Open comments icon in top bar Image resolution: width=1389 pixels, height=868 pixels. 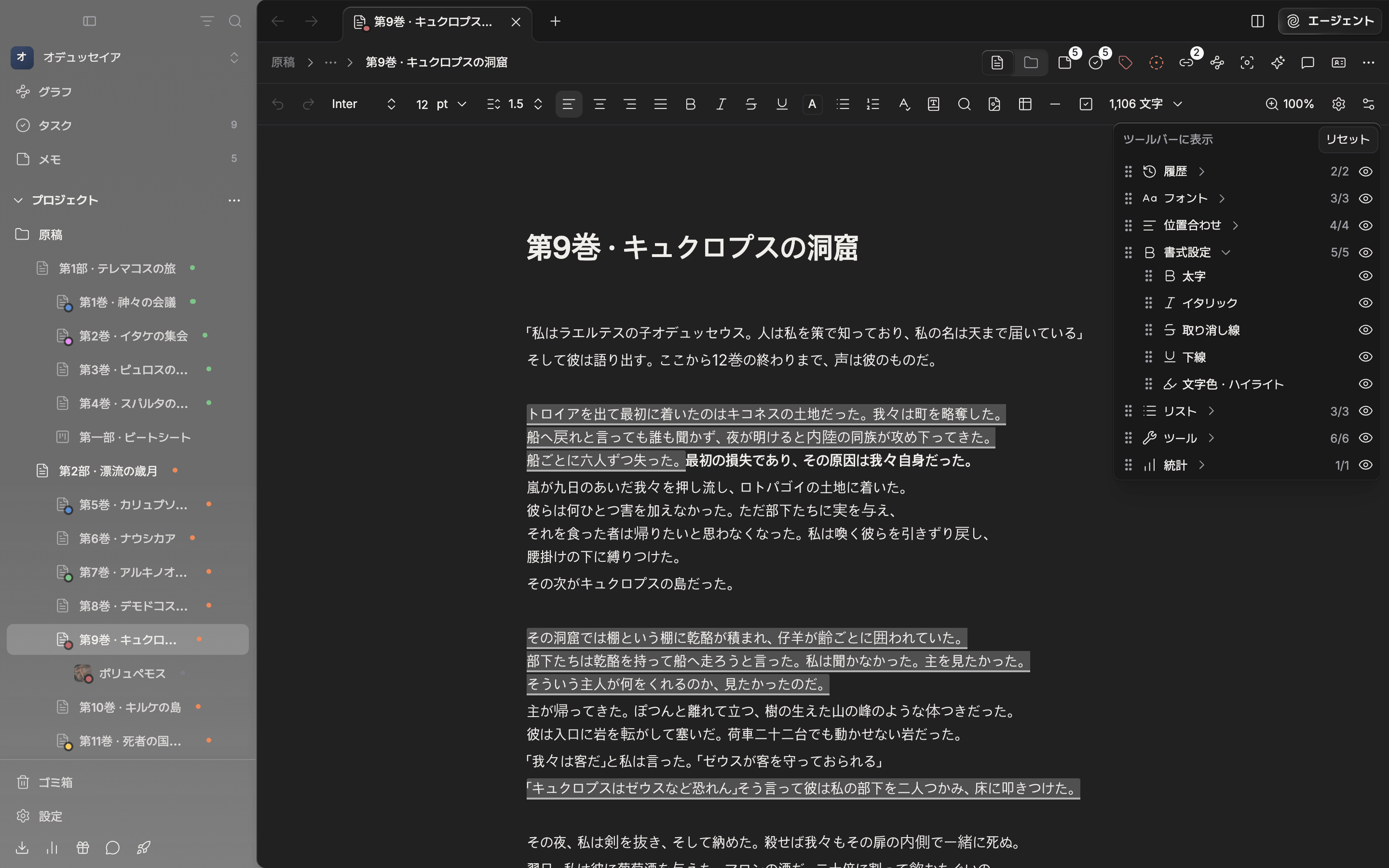tap(1308, 62)
